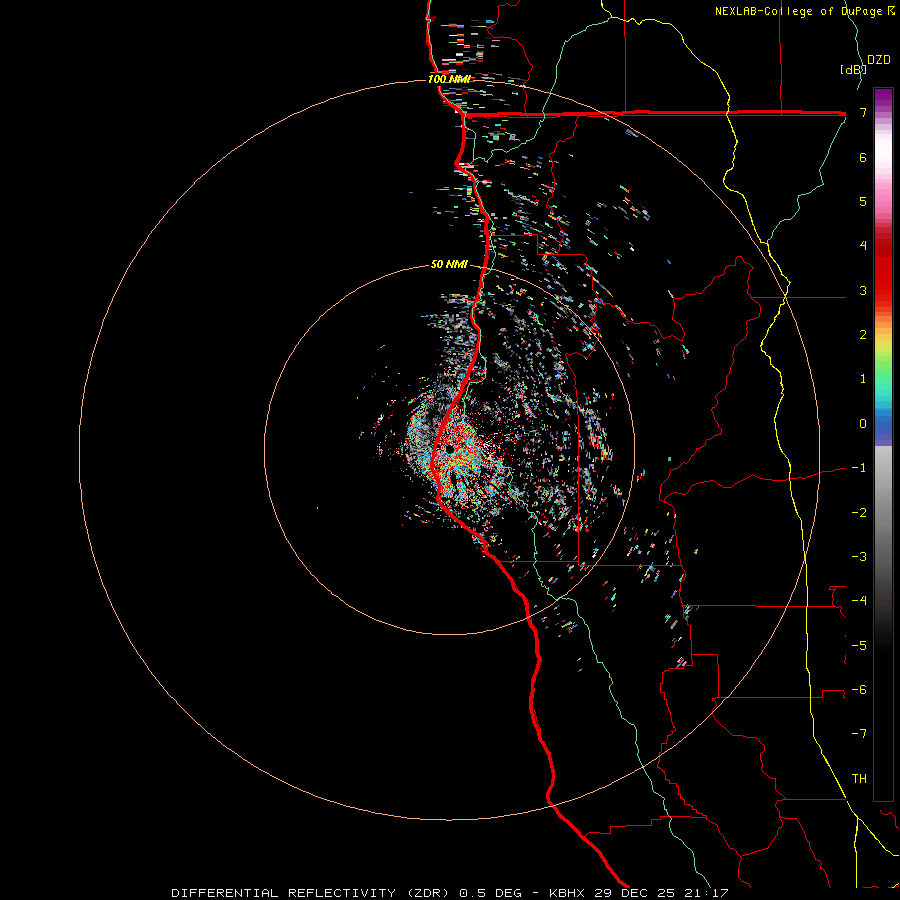Click the 29 DEC 25 date in the caption
Screen dimensions: 900x900
634,893
